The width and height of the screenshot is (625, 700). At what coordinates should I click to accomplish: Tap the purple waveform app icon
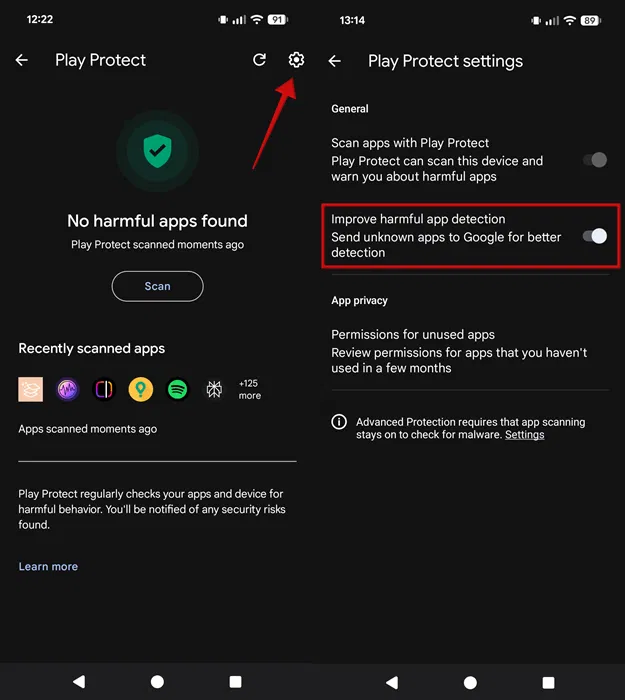(68, 389)
